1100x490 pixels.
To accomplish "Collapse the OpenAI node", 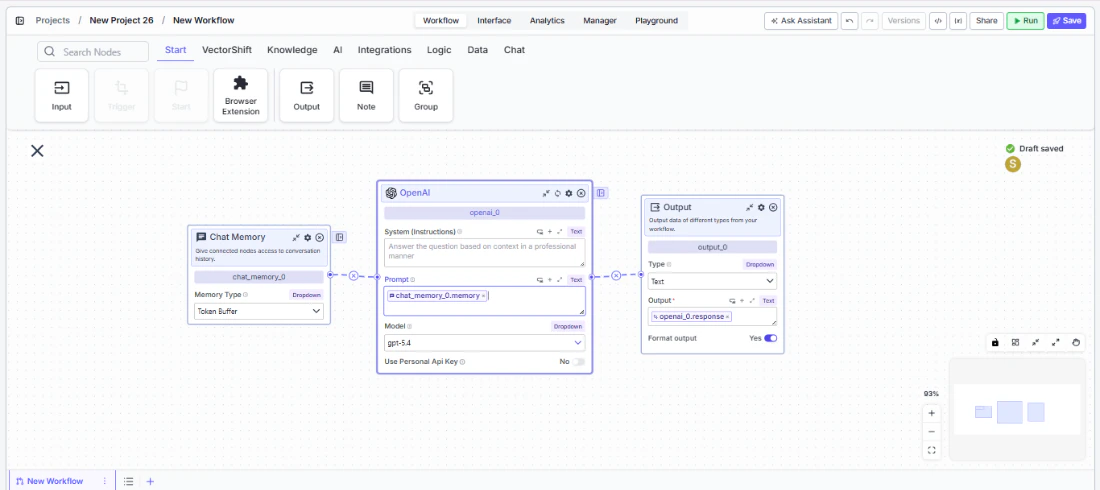I will point(546,193).
